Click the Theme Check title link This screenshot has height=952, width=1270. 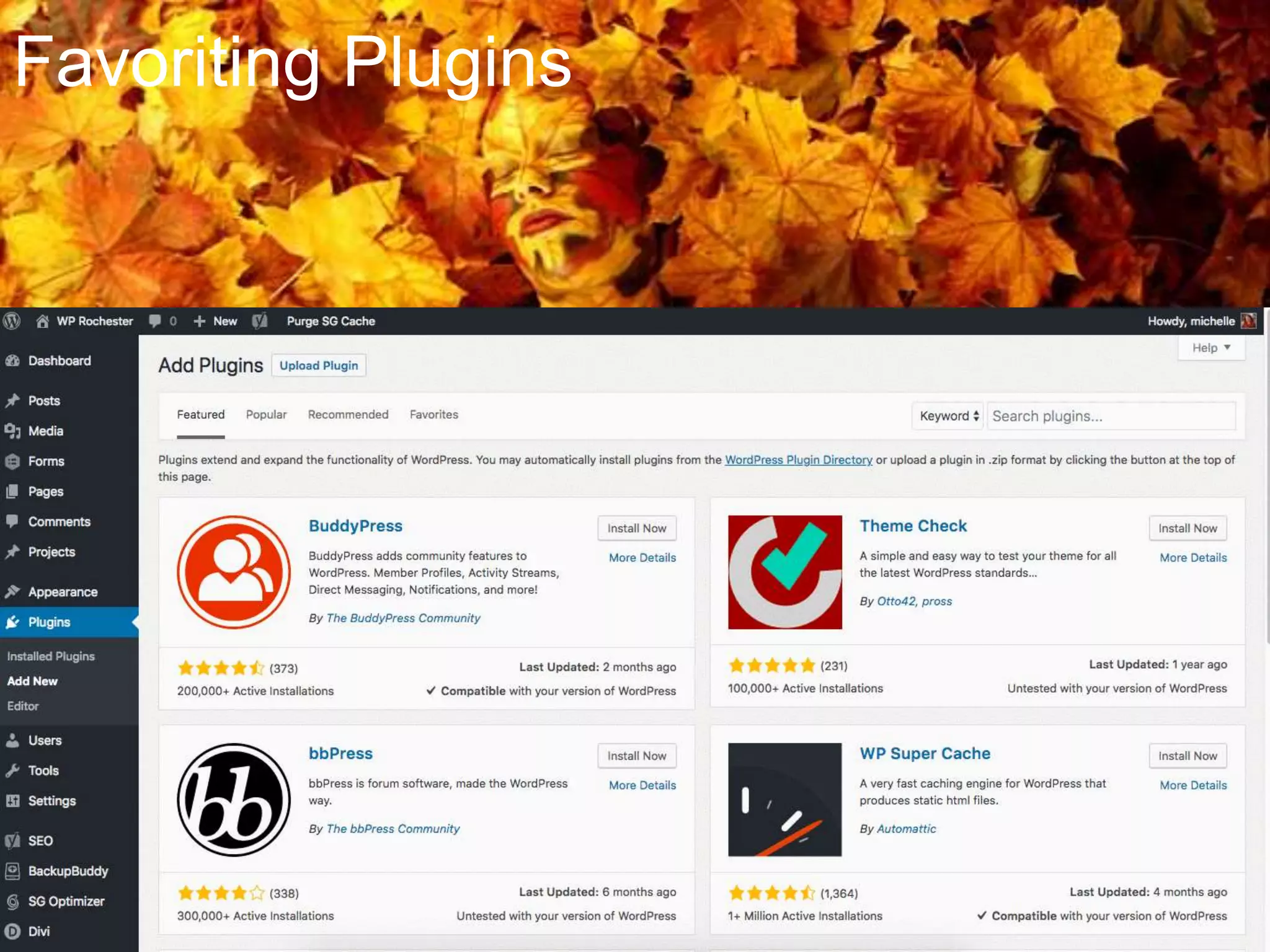coord(913,526)
